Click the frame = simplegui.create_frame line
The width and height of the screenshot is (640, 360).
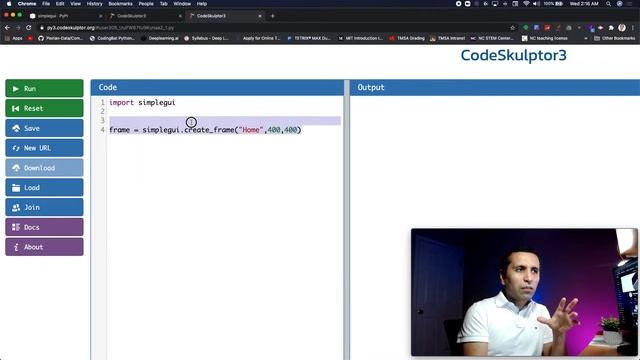click(x=205, y=130)
